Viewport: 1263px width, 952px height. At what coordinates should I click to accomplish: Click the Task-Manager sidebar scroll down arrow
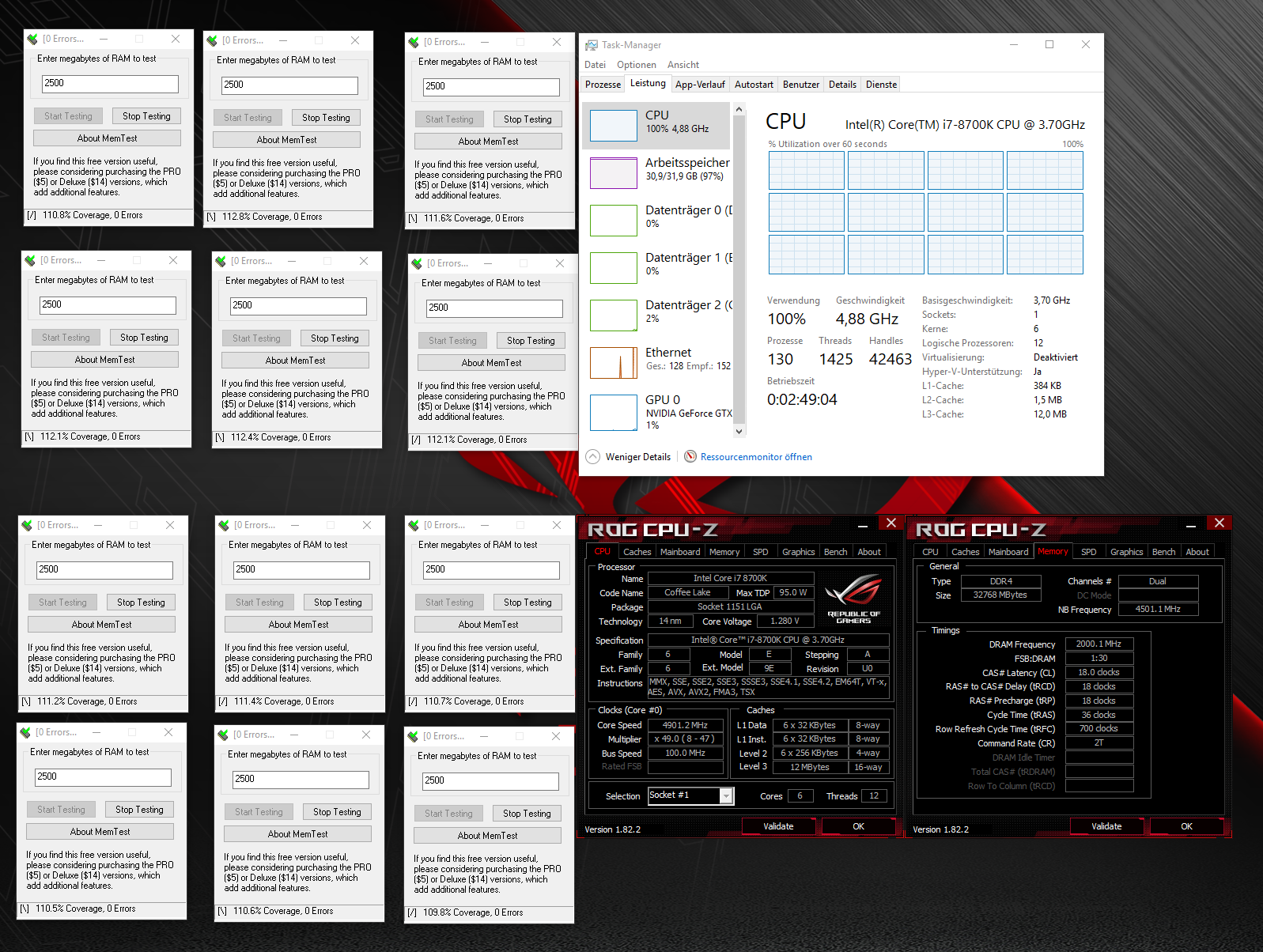739,431
